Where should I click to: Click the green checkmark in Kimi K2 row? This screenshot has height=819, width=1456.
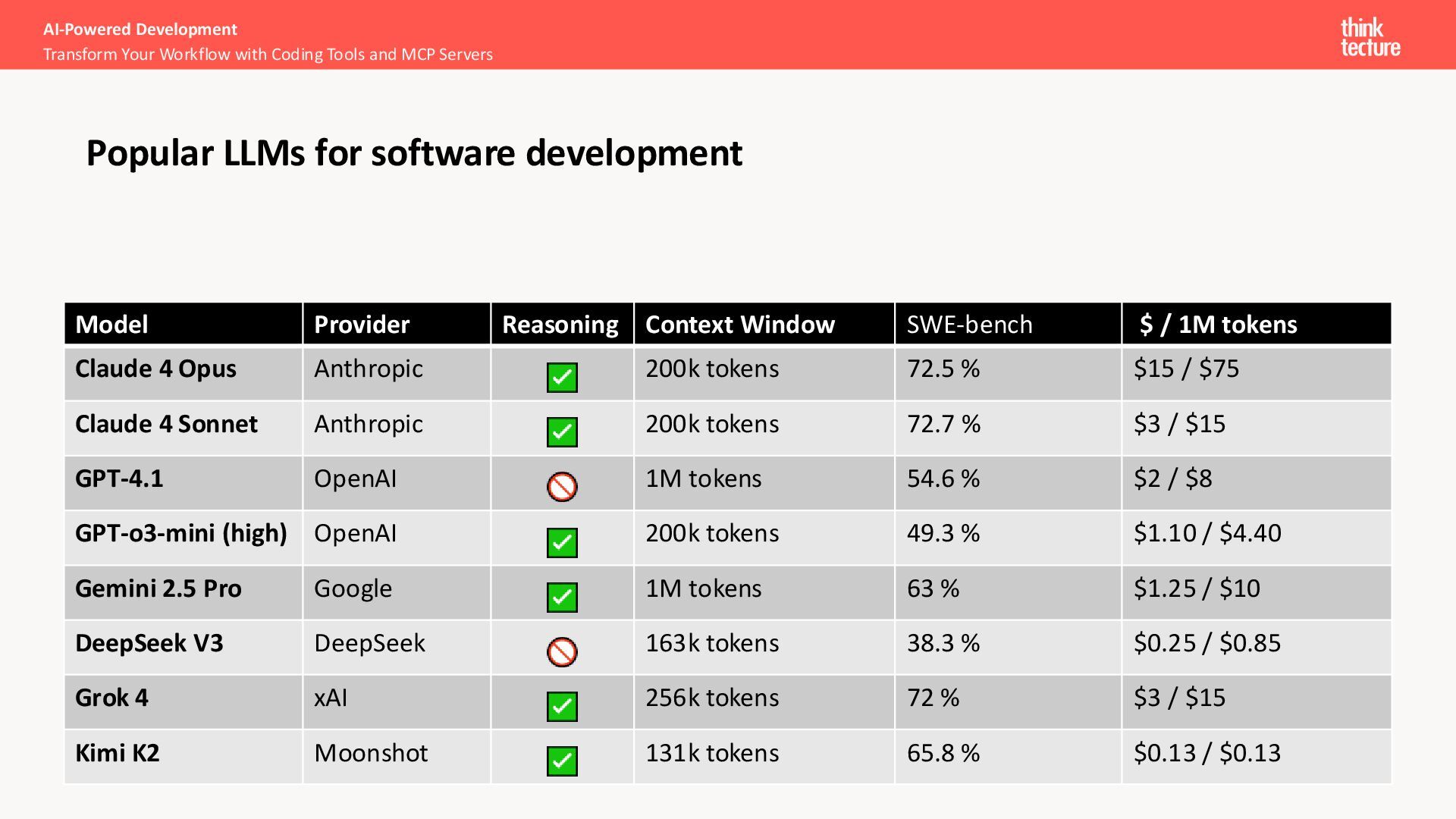(x=562, y=761)
